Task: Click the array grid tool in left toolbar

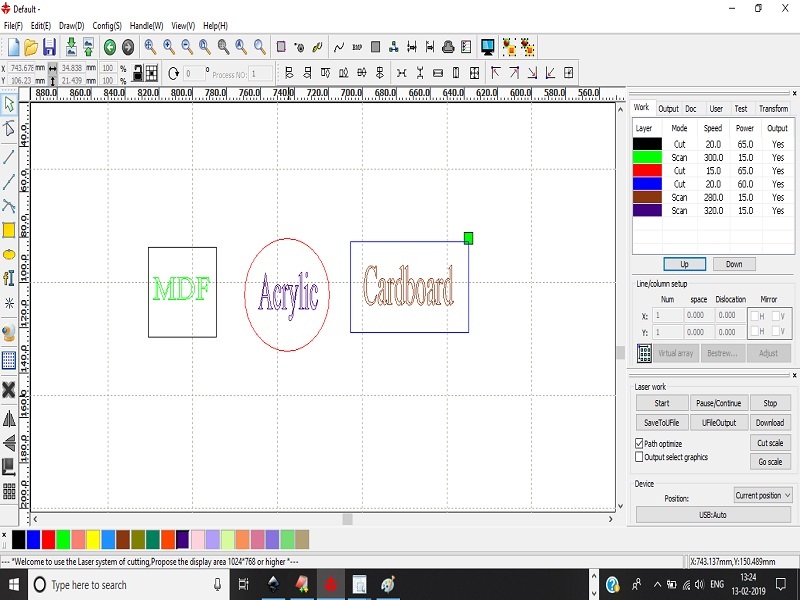Action: point(9,491)
